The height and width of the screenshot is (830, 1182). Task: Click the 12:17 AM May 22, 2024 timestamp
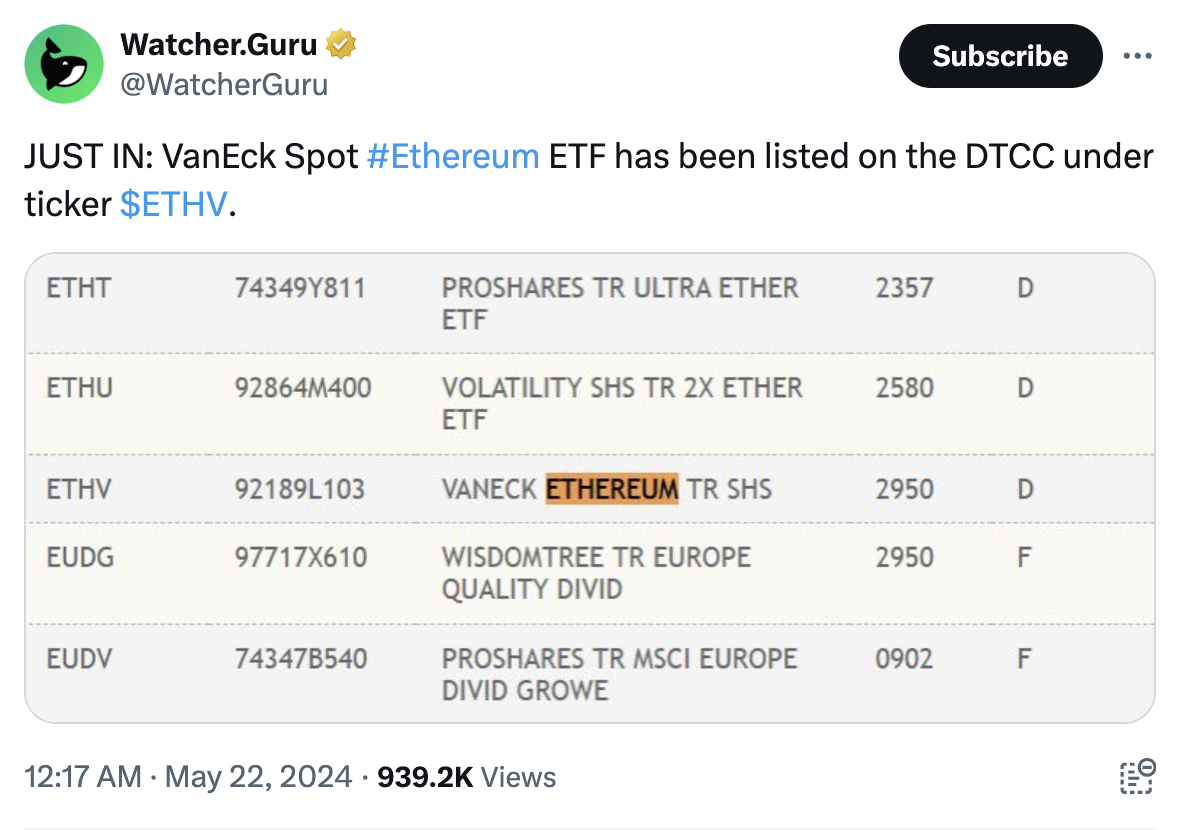[x=188, y=776]
